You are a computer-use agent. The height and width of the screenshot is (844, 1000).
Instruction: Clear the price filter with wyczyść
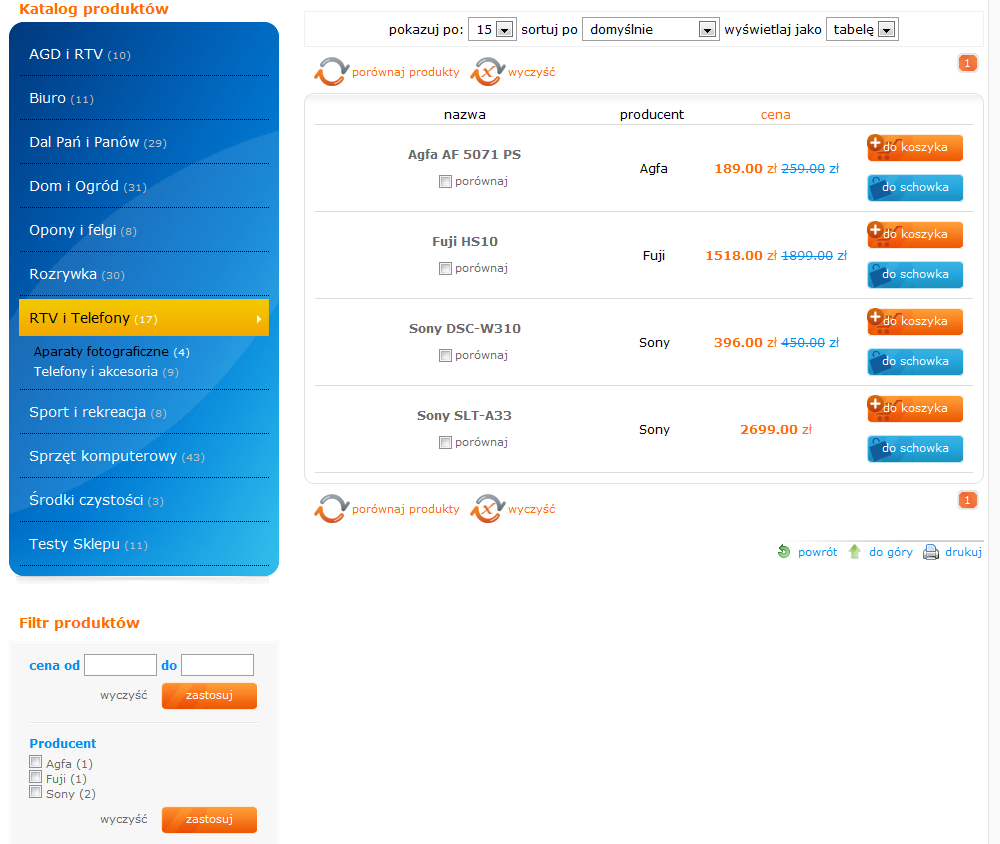pyautogui.click(x=124, y=695)
